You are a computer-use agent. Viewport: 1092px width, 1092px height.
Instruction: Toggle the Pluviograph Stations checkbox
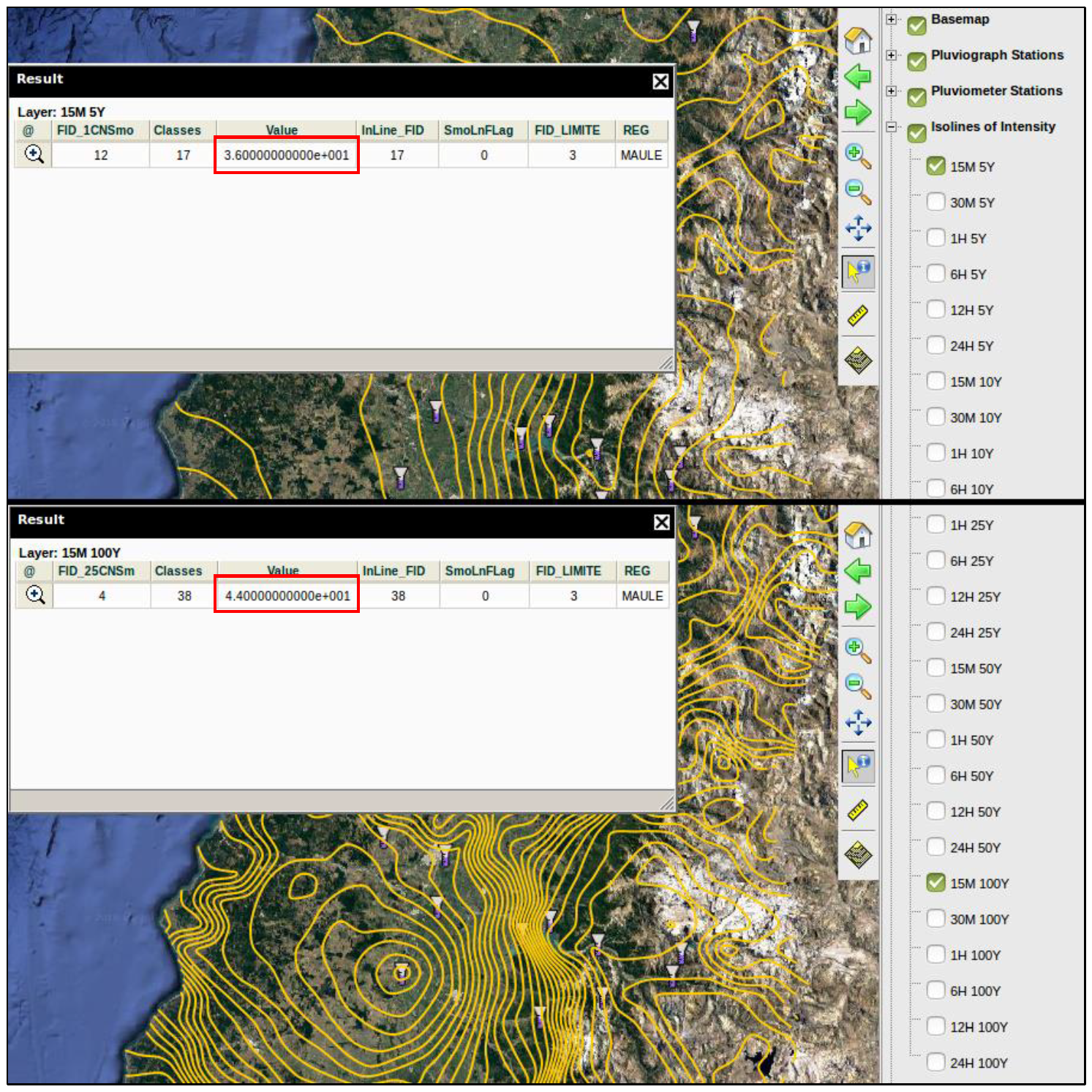coord(916,61)
